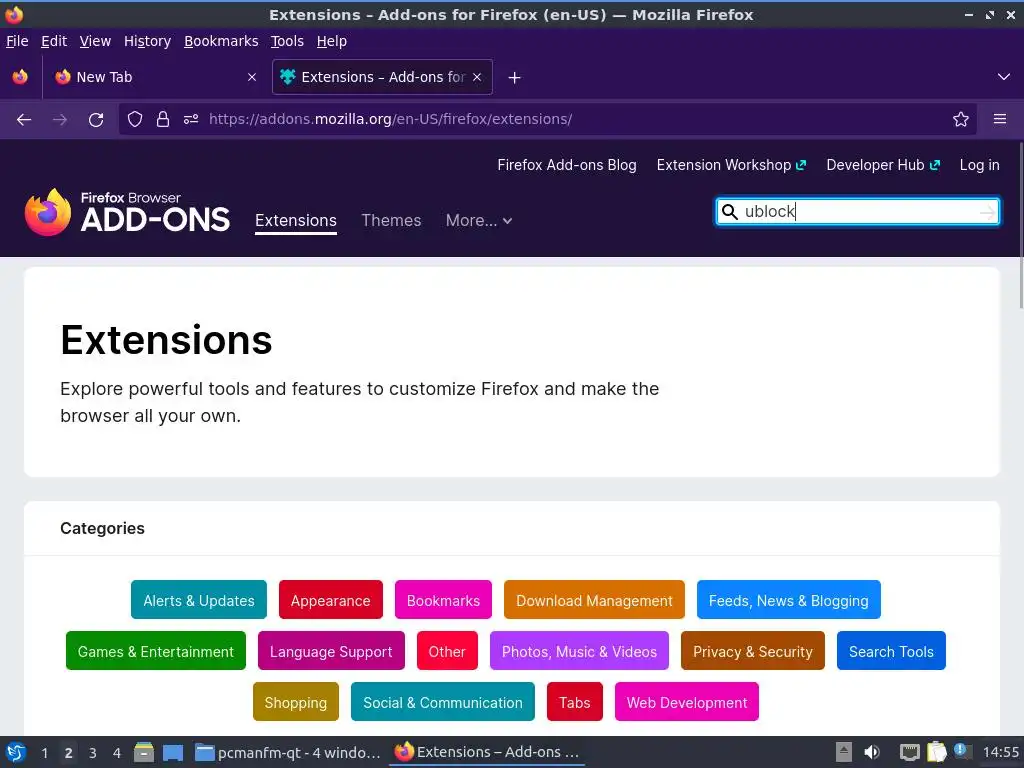This screenshot has width=1024, height=768.
Task: Open Photos, Music & Videos category
Action: [579, 651]
